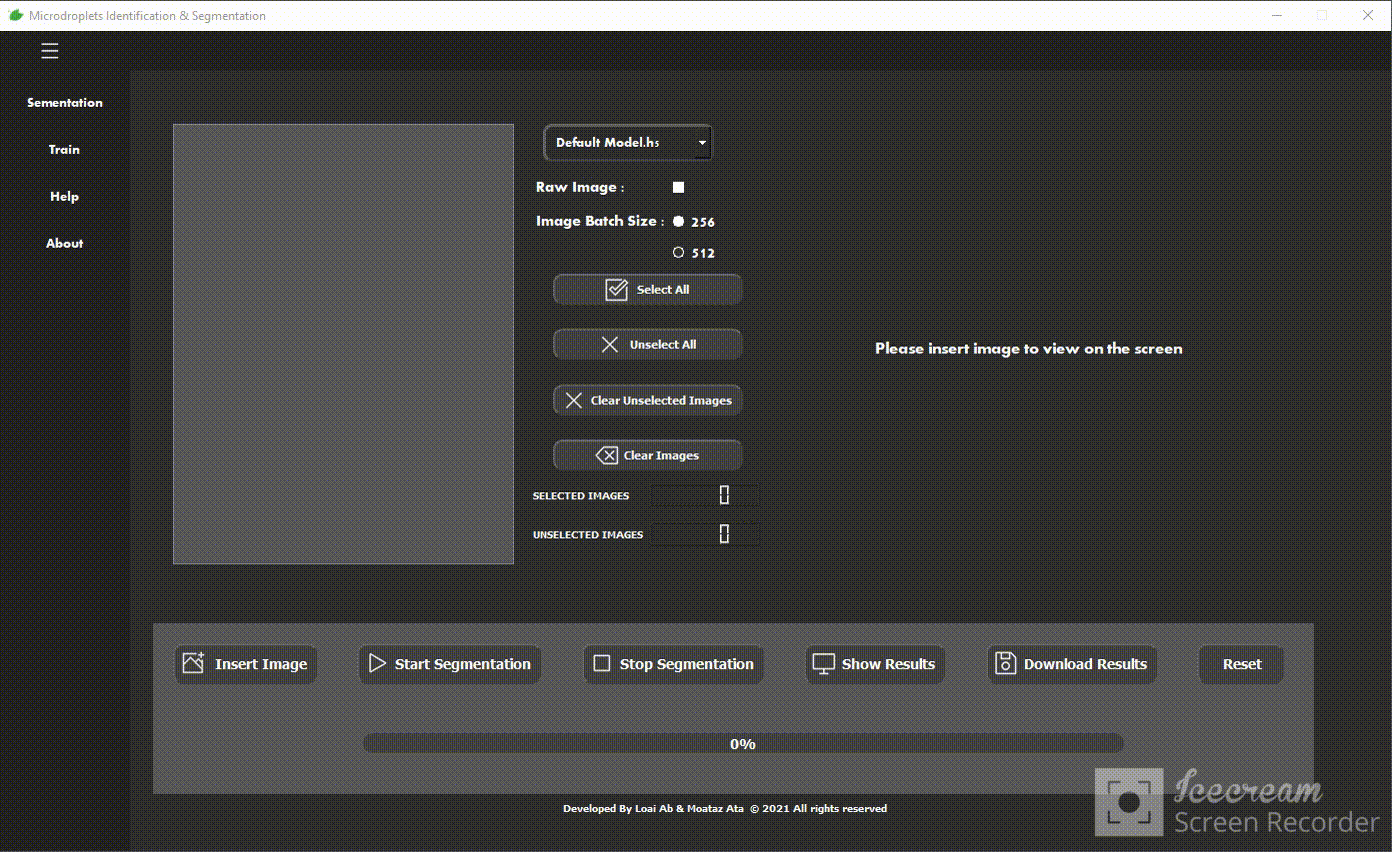
Task: Expand the Default Model.hs dropdown
Action: coord(702,143)
